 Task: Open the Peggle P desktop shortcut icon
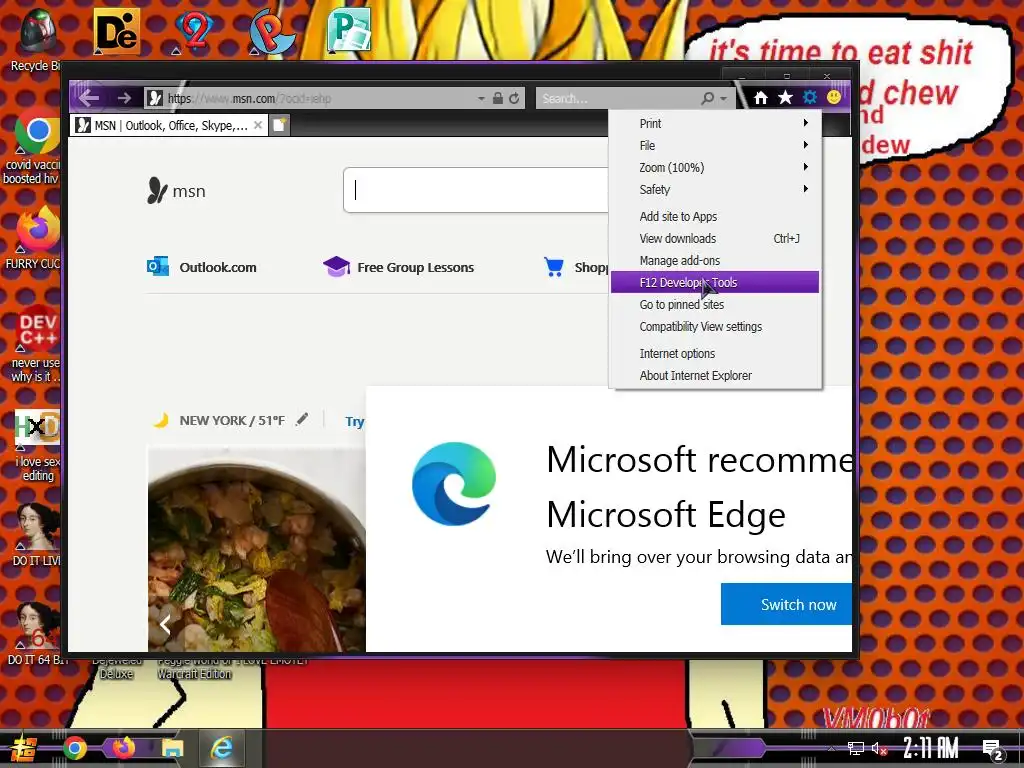(272, 31)
